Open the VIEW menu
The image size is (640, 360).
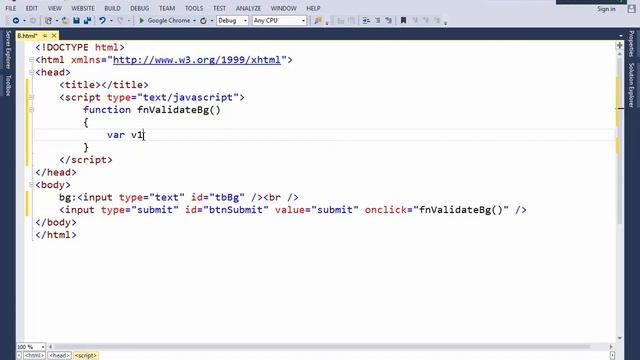pos(55,8)
